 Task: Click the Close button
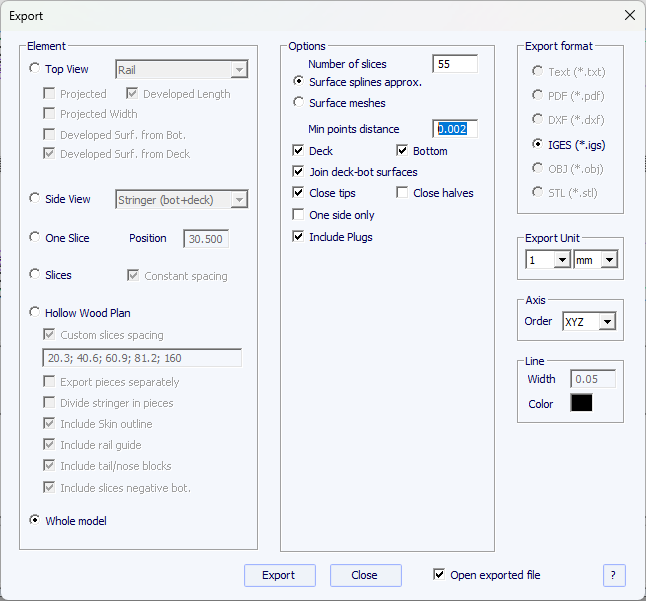point(365,575)
